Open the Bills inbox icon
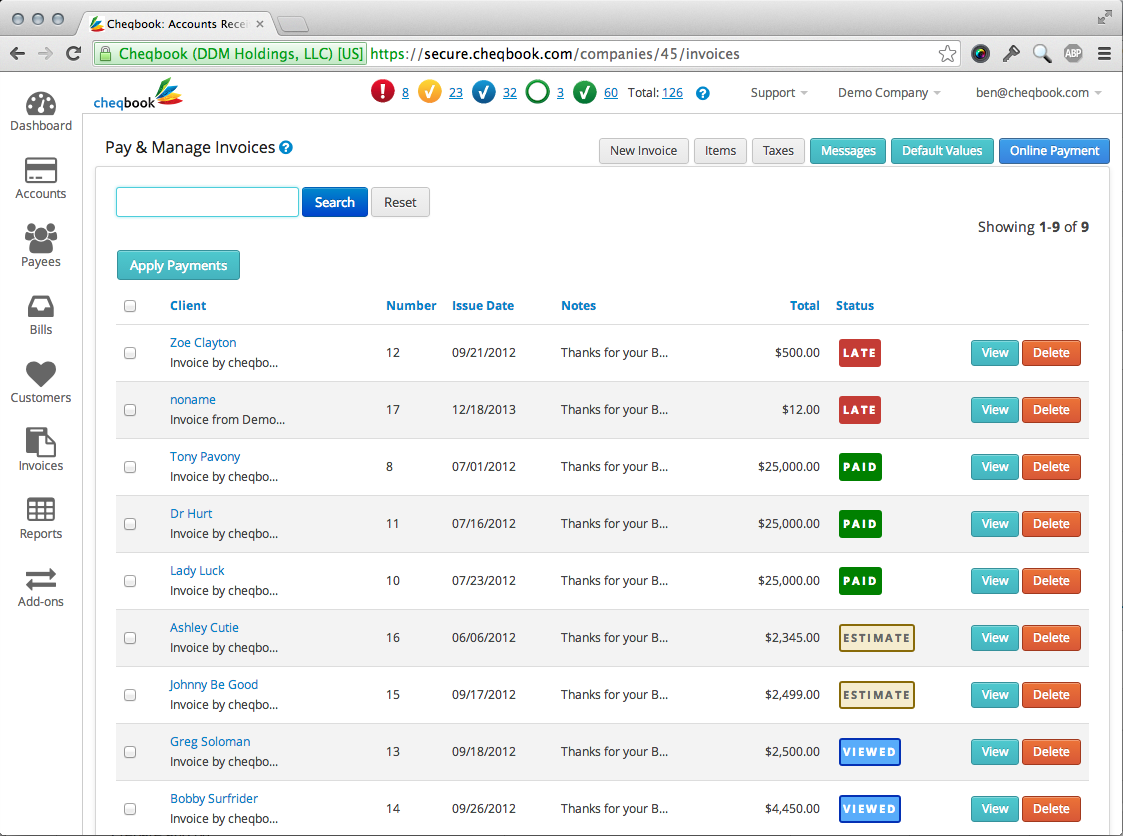Viewport: 1123px width, 836px height. pos(41,307)
